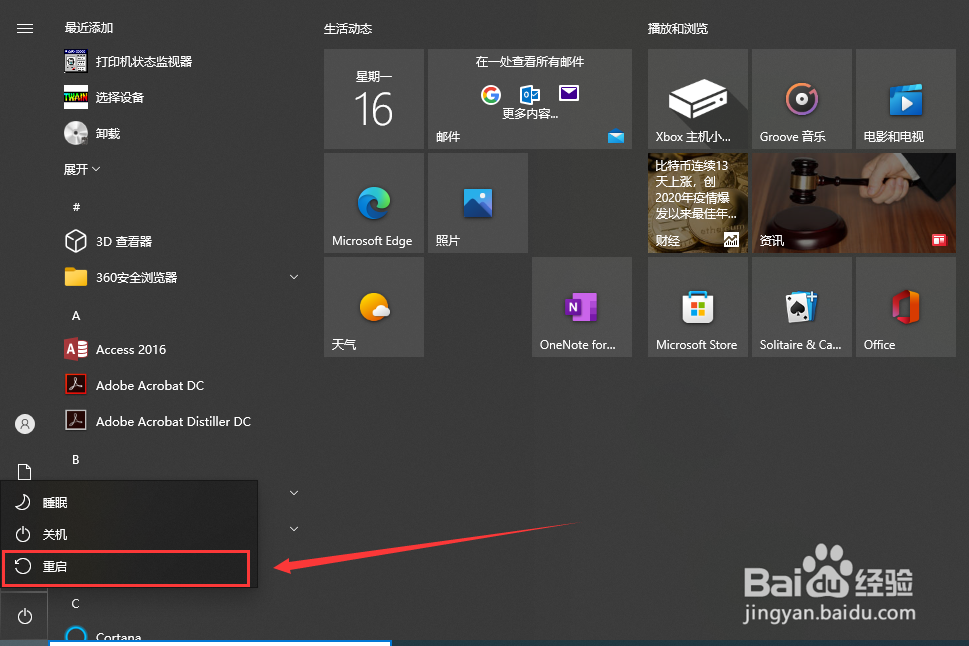Open the Weather tile

point(374,307)
